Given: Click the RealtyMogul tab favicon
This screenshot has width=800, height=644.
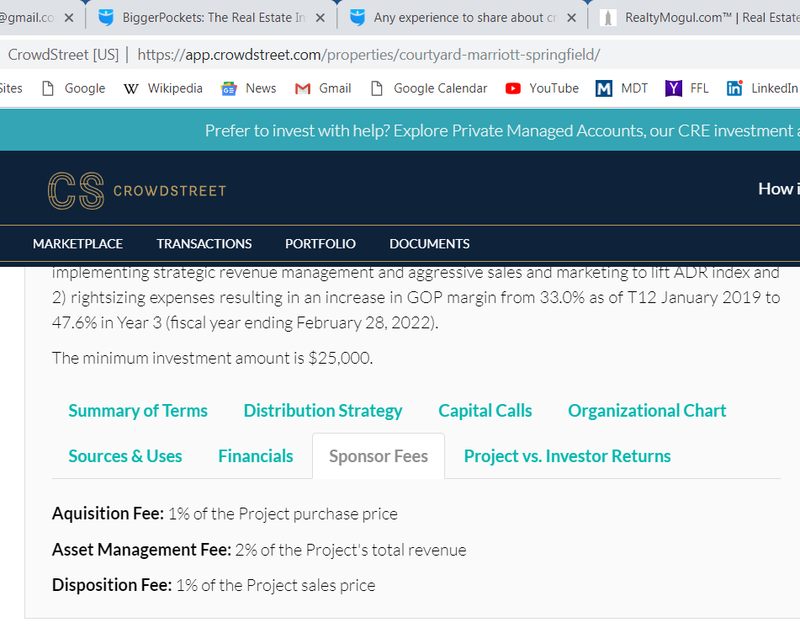Looking at the screenshot, I should pyautogui.click(x=608, y=18).
